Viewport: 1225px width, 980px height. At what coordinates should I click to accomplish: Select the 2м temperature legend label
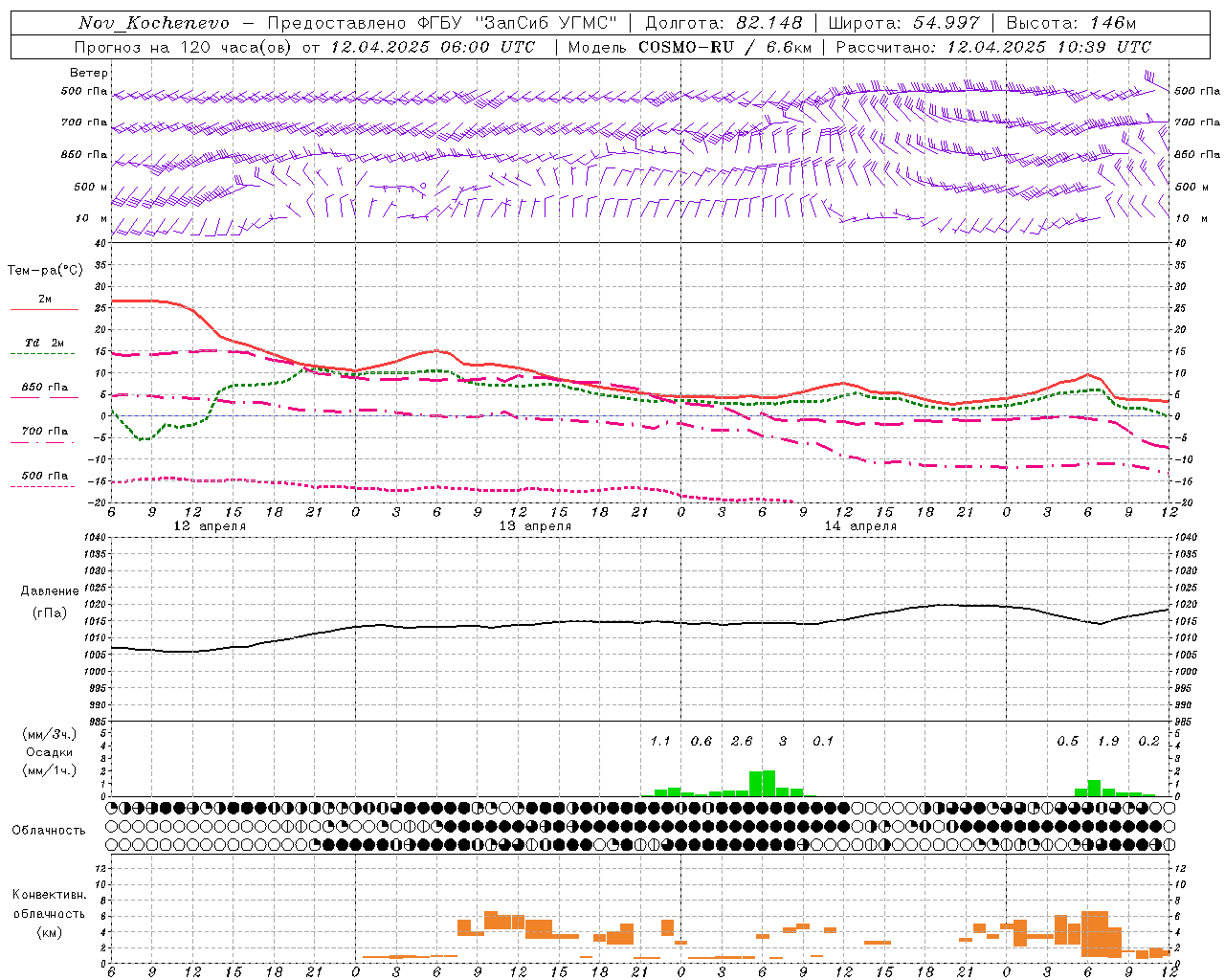click(45, 300)
